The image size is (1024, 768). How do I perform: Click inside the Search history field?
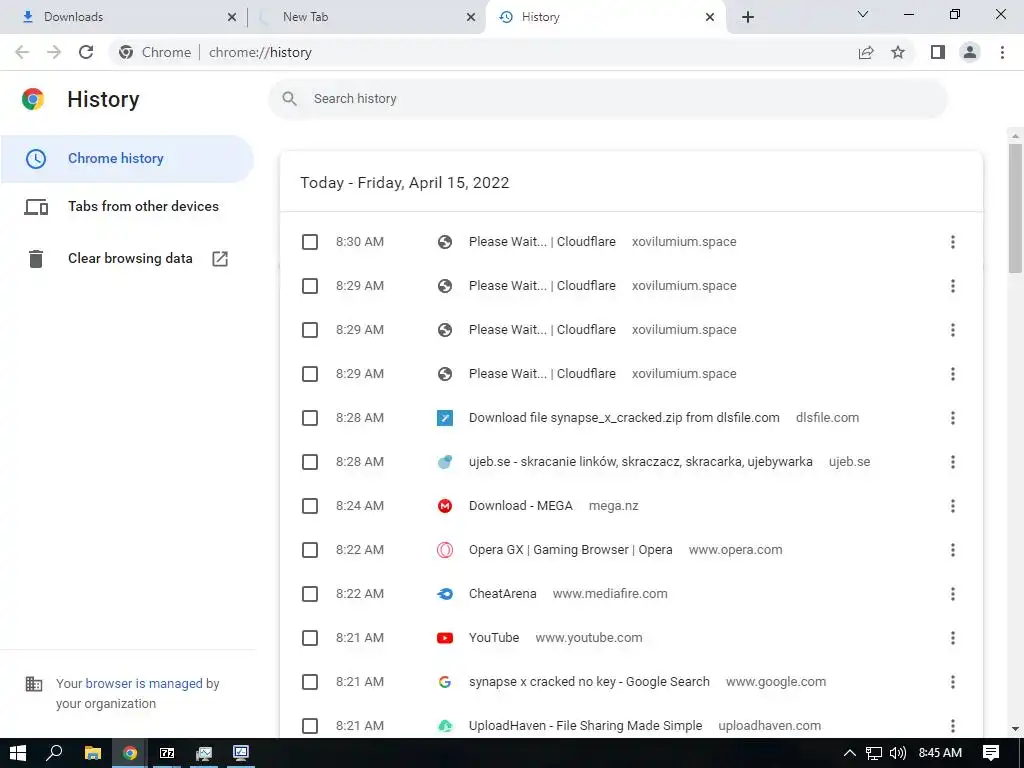608,99
